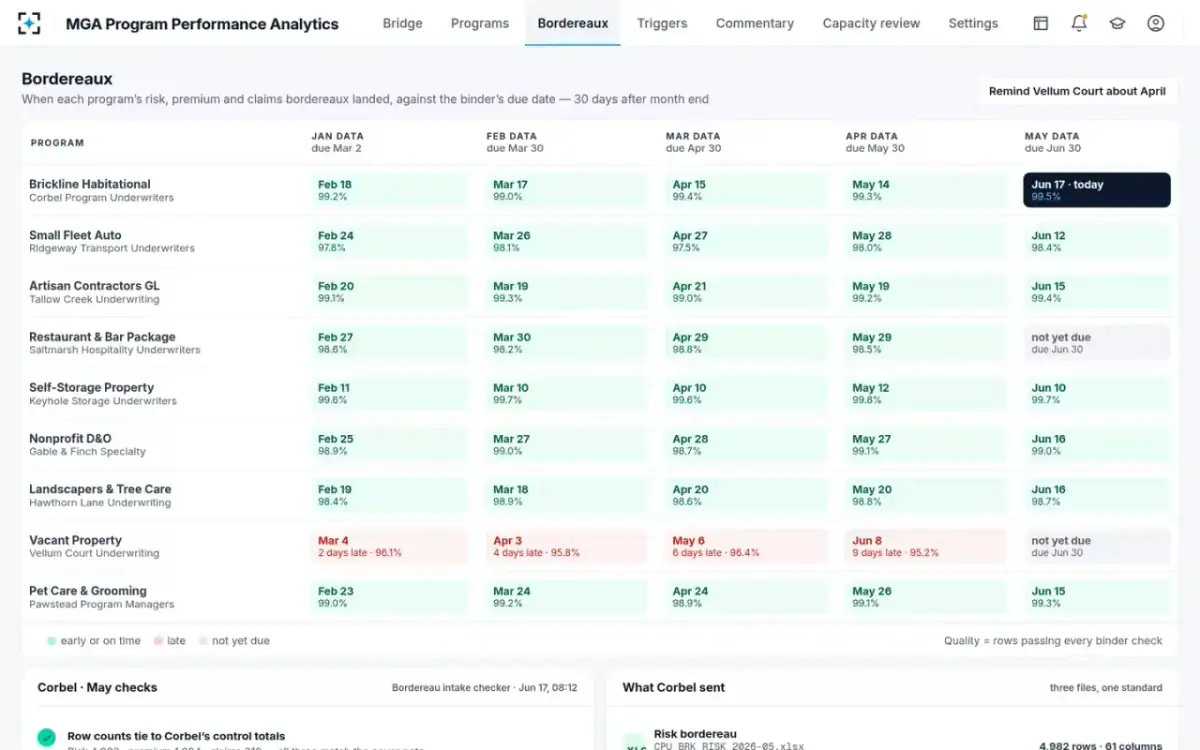Select Restaurant & Bar Package program name

(x=102, y=337)
